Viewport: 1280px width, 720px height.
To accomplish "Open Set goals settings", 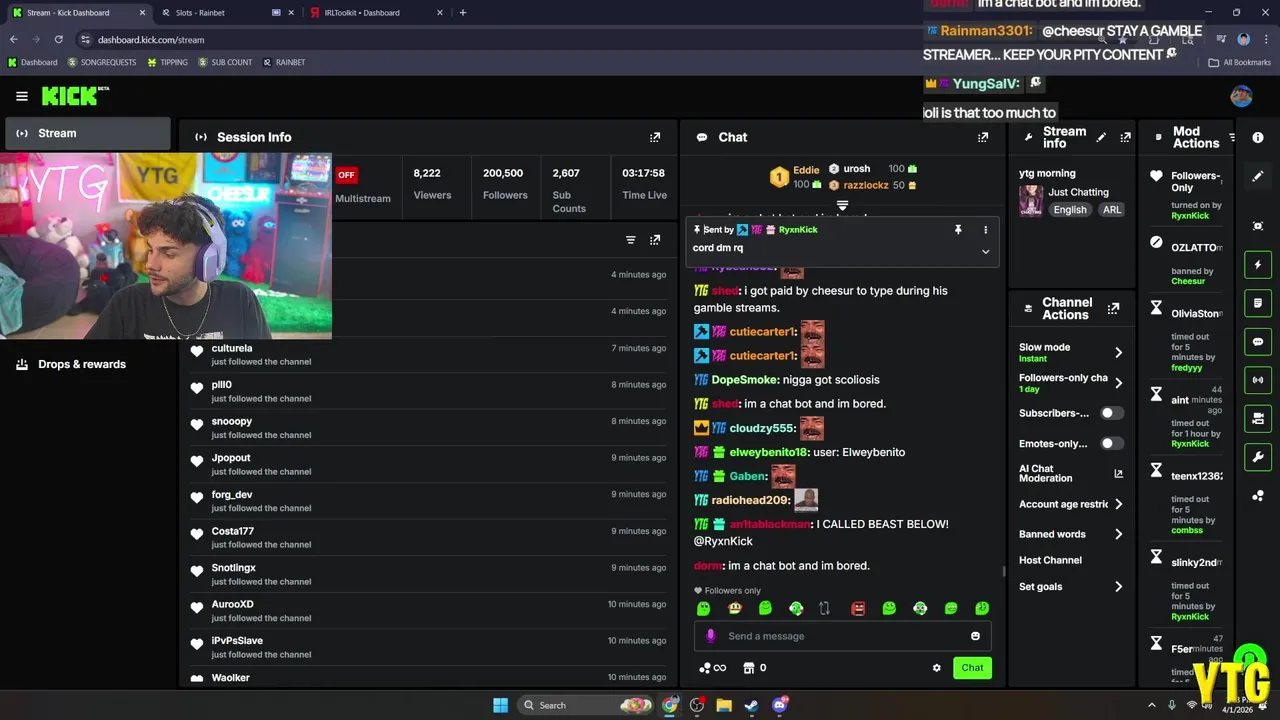I will (x=1071, y=587).
